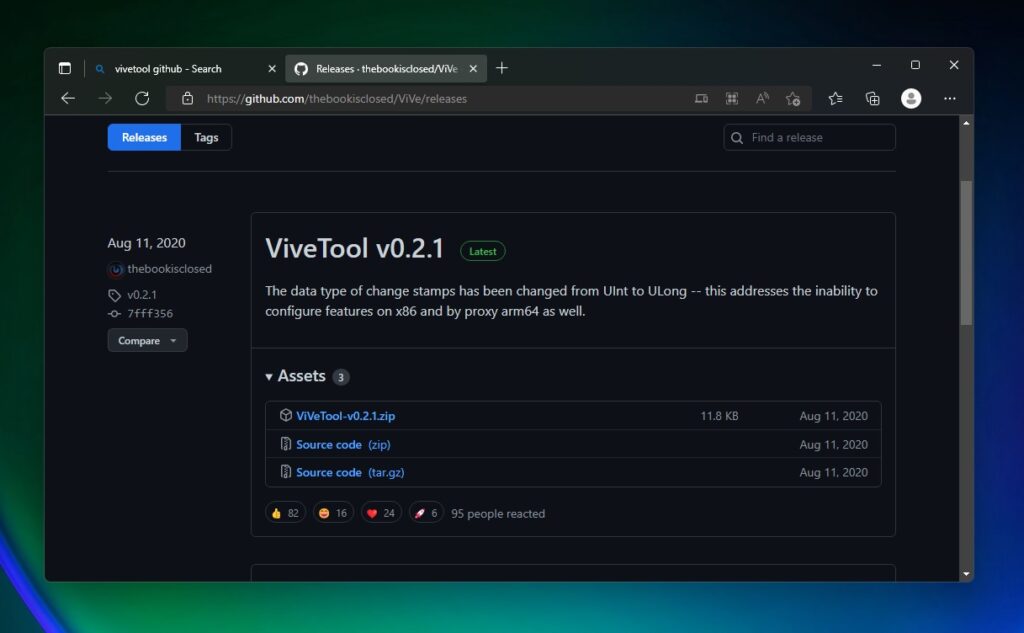1024x633 pixels.
Task: Open the Favorites list icon
Action: pyautogui.click(x=835, y=98)
